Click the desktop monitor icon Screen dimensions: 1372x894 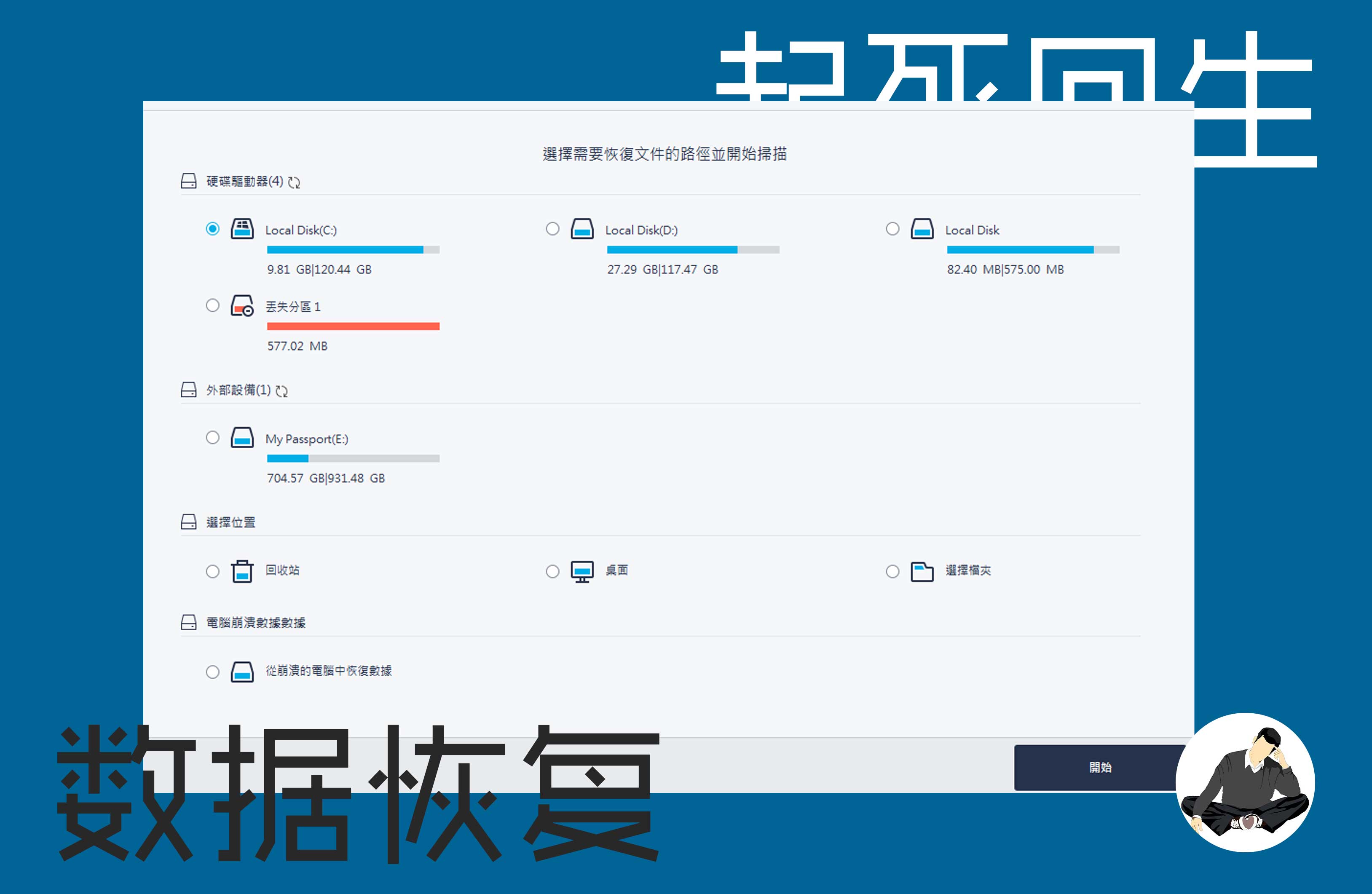[x=581, y=571]
